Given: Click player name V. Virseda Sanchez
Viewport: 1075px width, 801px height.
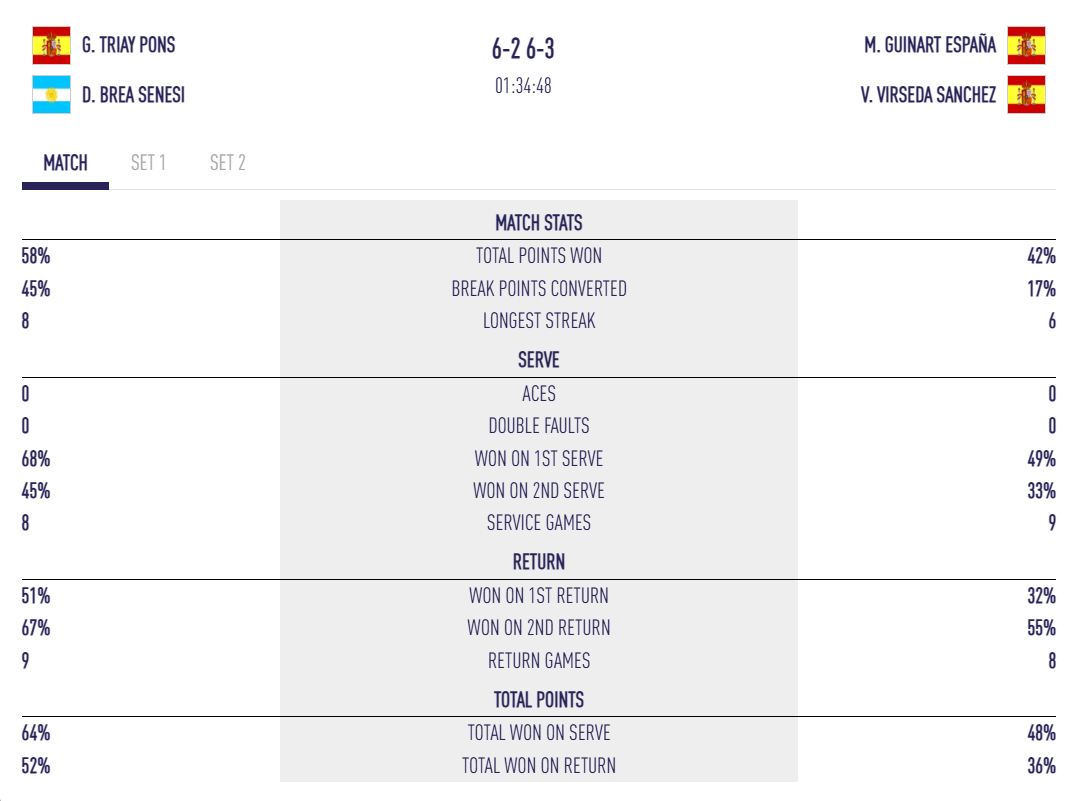Looking at the screenshot, I should click(928, 95).
